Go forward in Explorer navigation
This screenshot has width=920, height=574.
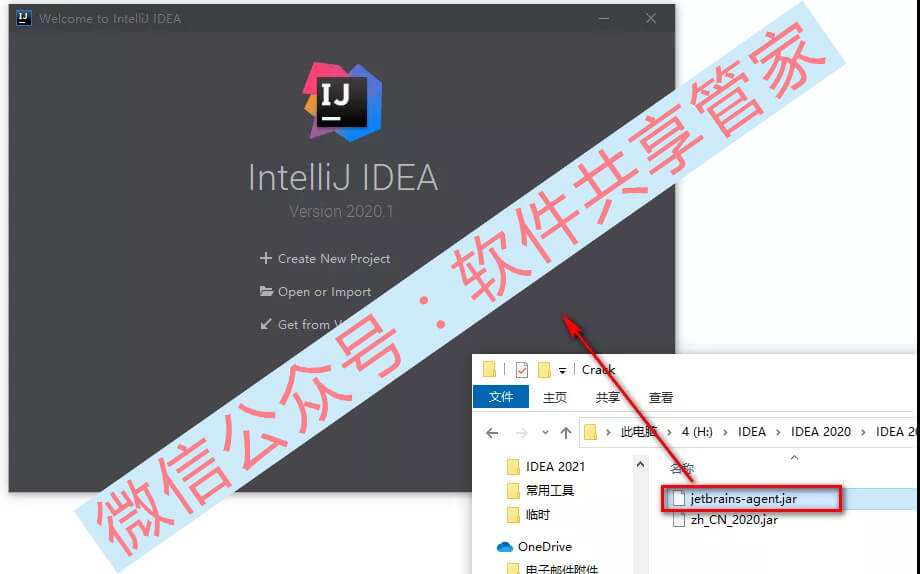tap(521, 433)
